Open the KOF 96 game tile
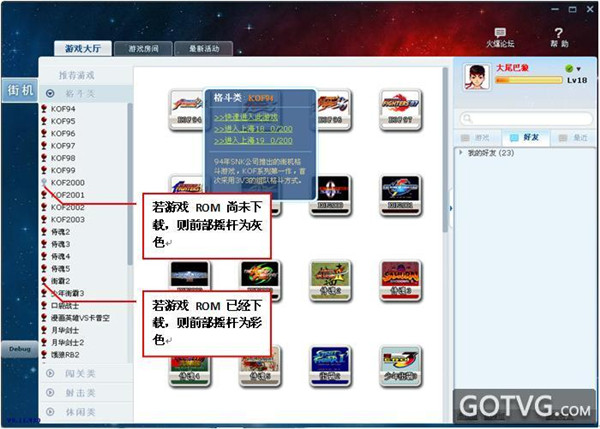Viewport: 600px width, 429px height. [331, 109]
